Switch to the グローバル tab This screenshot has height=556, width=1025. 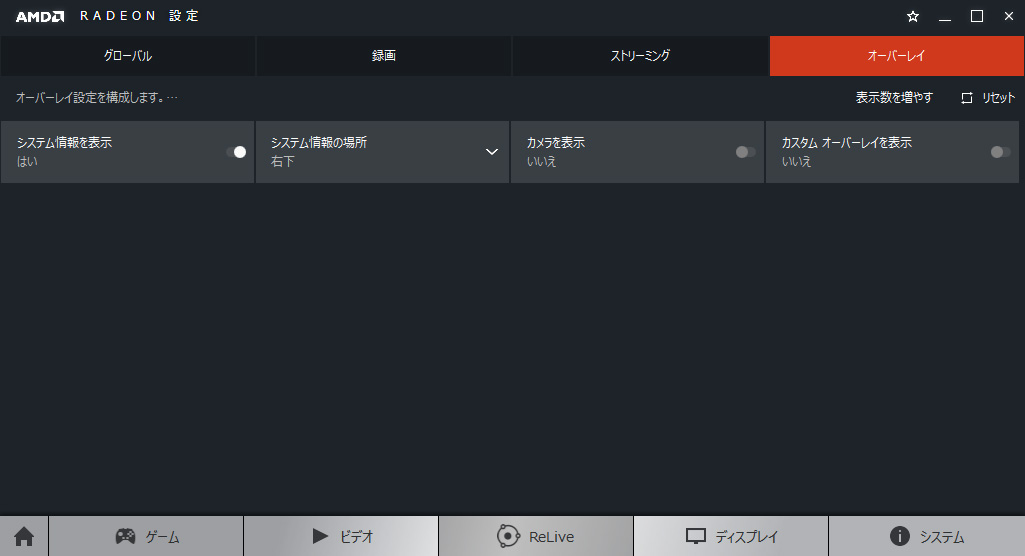128,56
